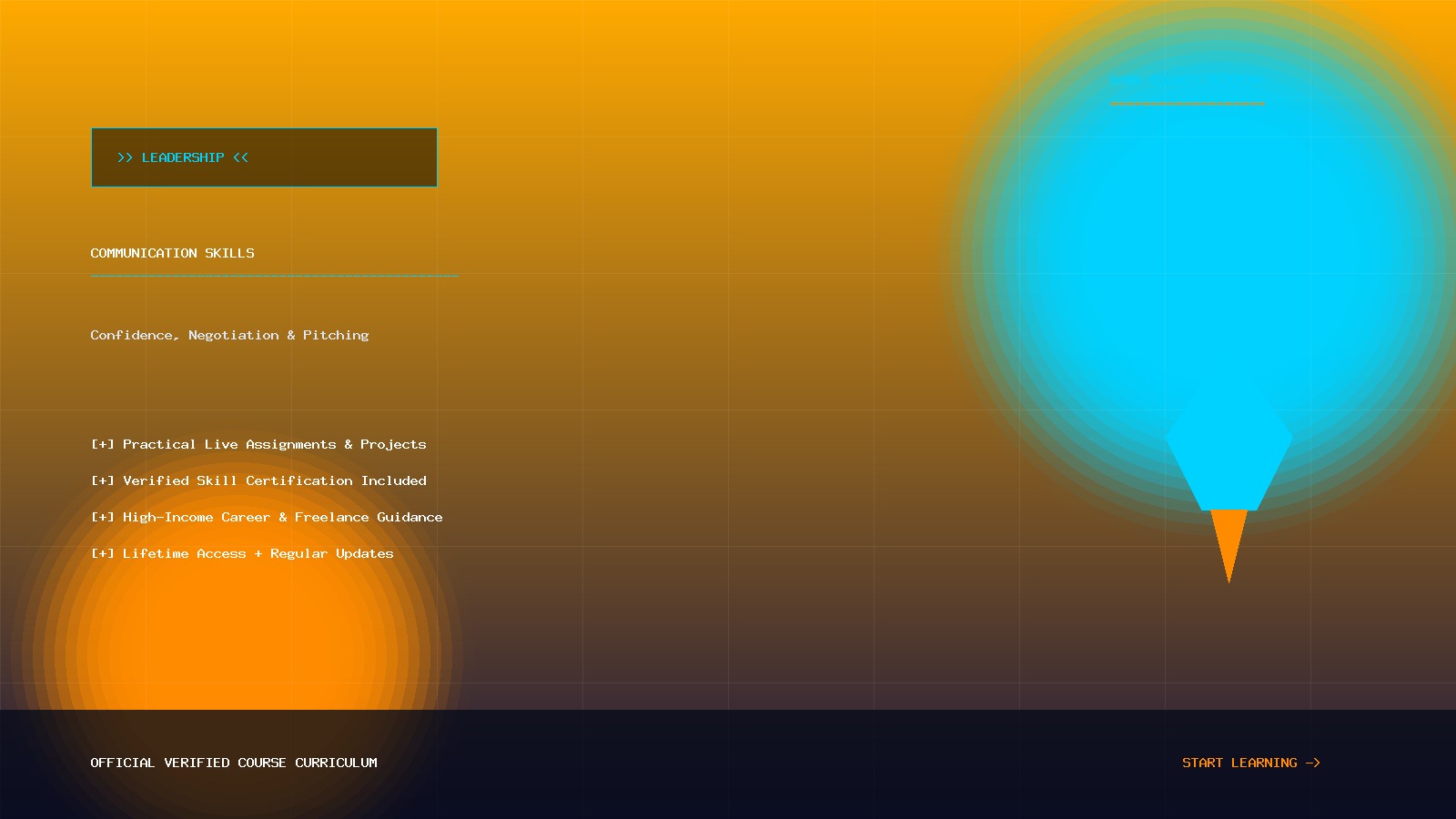This screenshot has width=1456, height=819.
Task: Click 'Confidence, Negotiation & Pitching' subtitle
Action: [229, 335]
